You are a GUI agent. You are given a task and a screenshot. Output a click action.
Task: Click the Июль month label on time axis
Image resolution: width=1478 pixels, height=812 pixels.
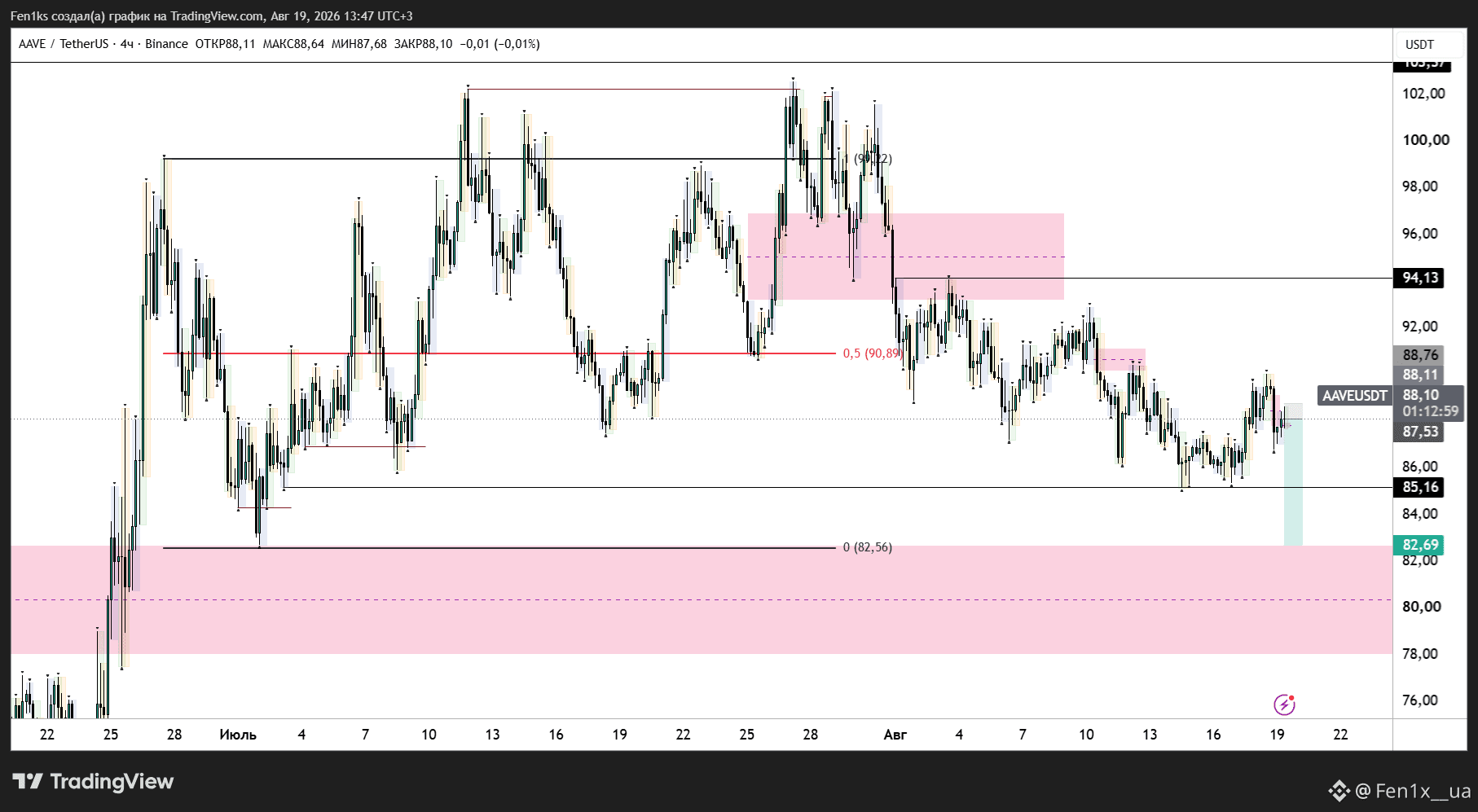[x=238, y=735]
